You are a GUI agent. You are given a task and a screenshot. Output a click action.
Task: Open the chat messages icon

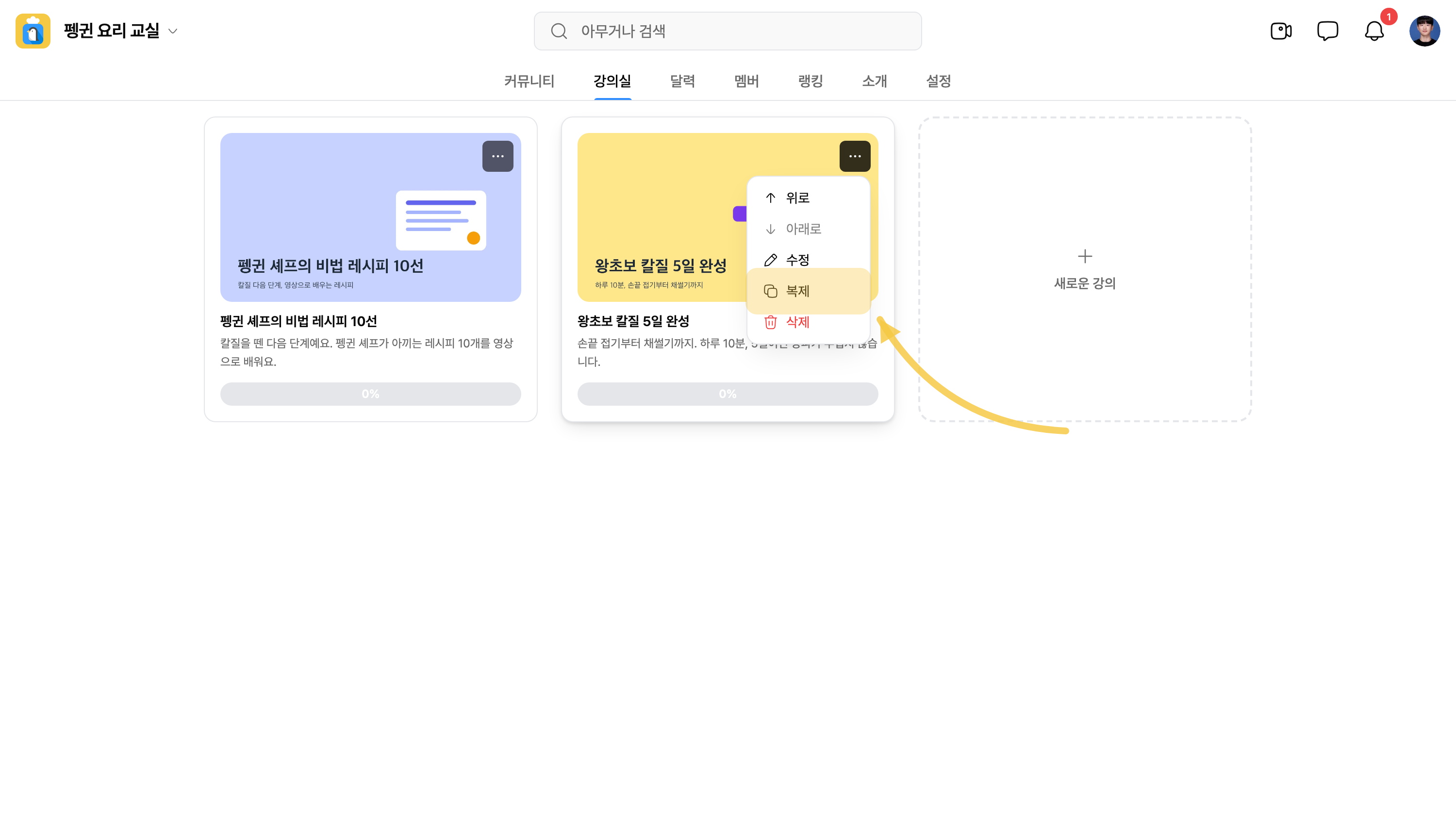coord(1327,31)
